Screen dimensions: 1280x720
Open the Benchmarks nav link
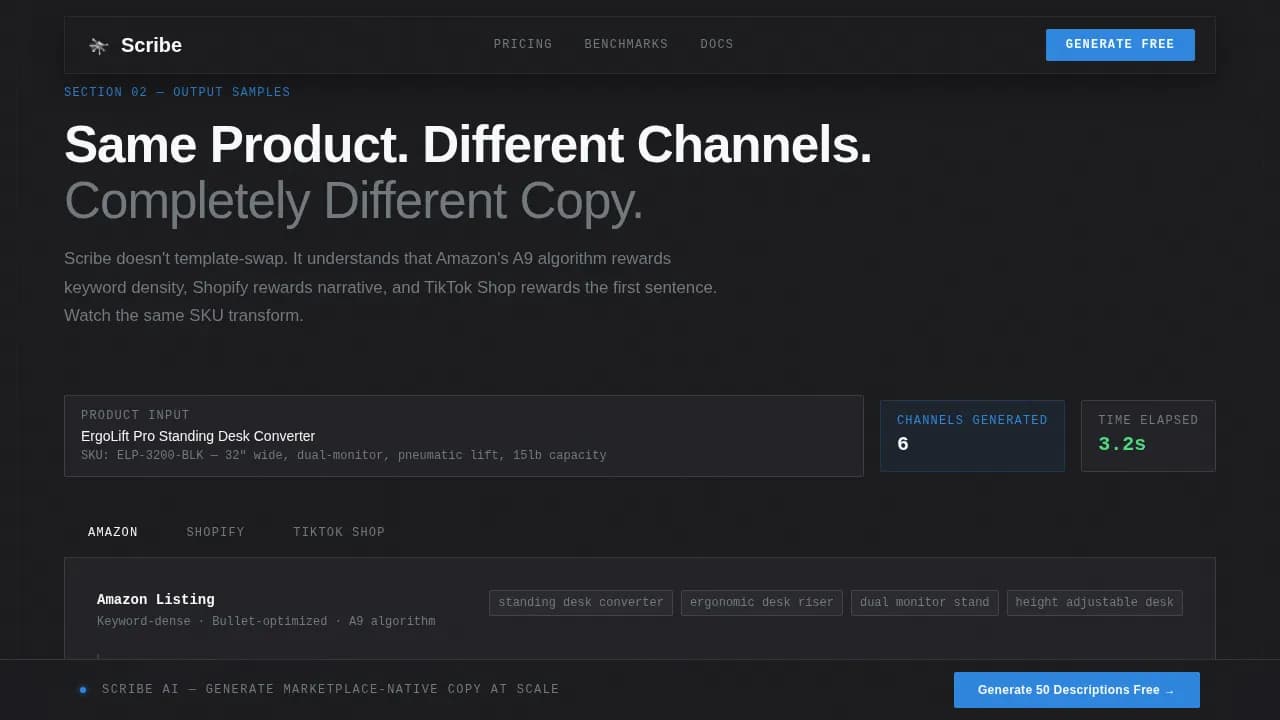coord(626,44)
